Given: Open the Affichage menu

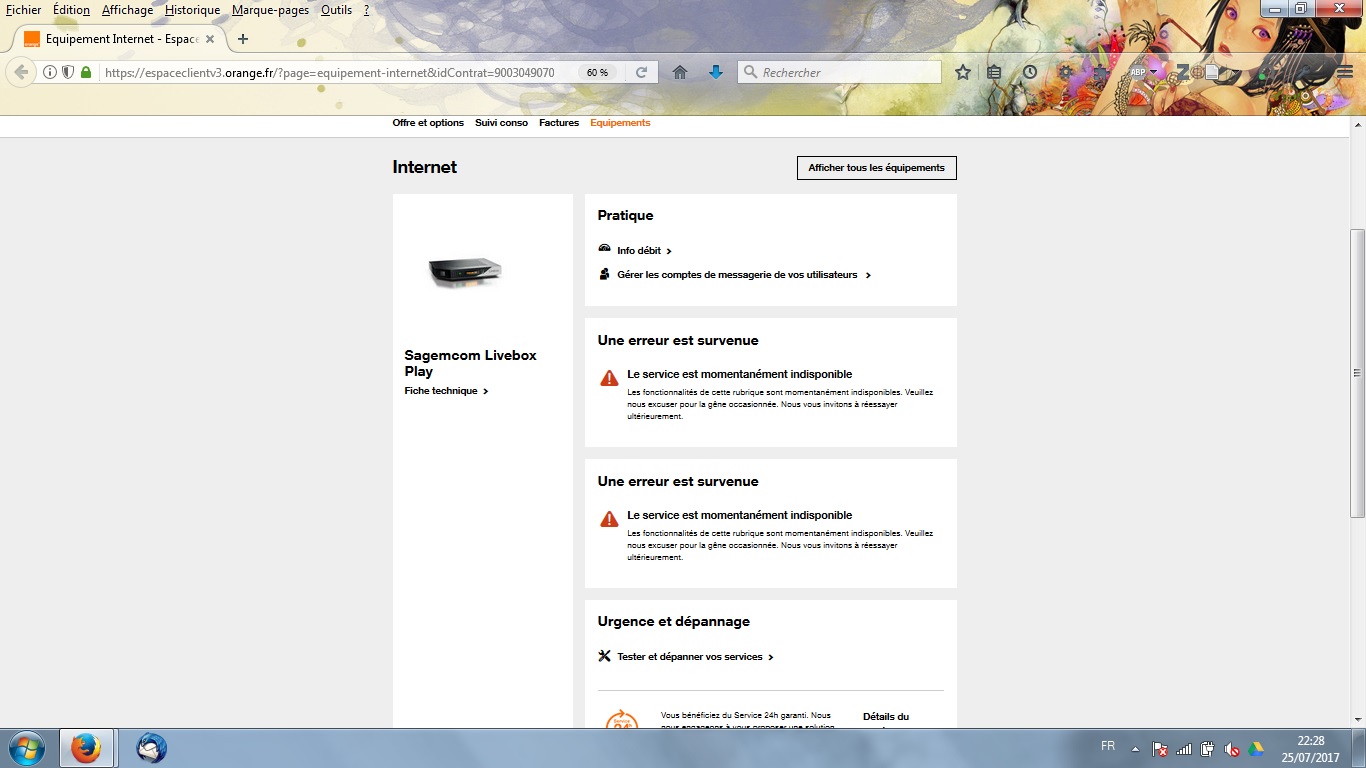Looking at the screenshot, I should pos(127,10).
